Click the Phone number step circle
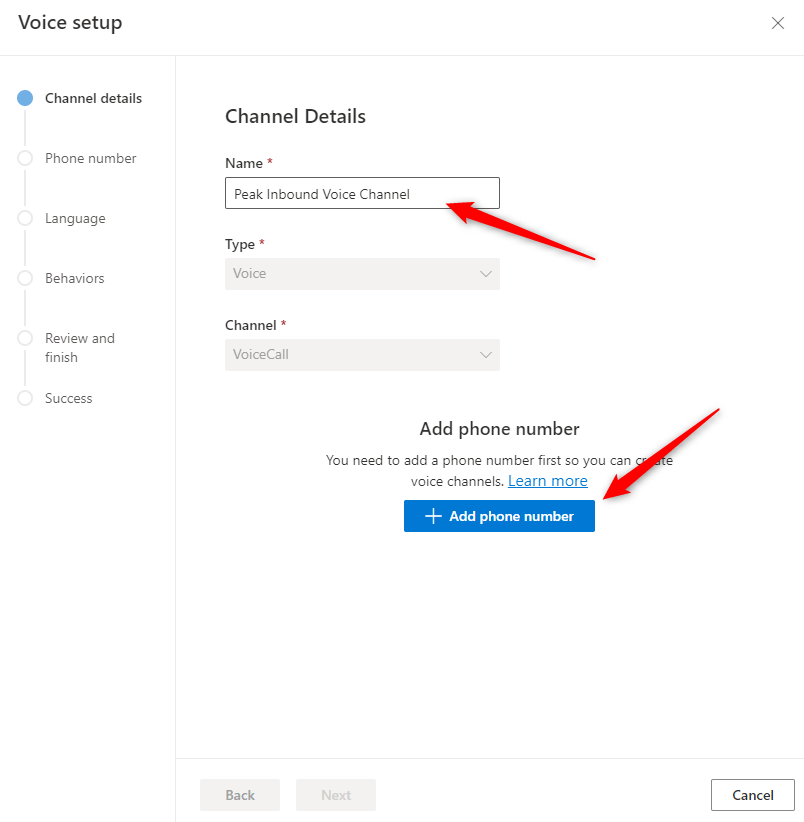This screenshot has width=804, height=822. pyautogui.click(x=25, y=158)
